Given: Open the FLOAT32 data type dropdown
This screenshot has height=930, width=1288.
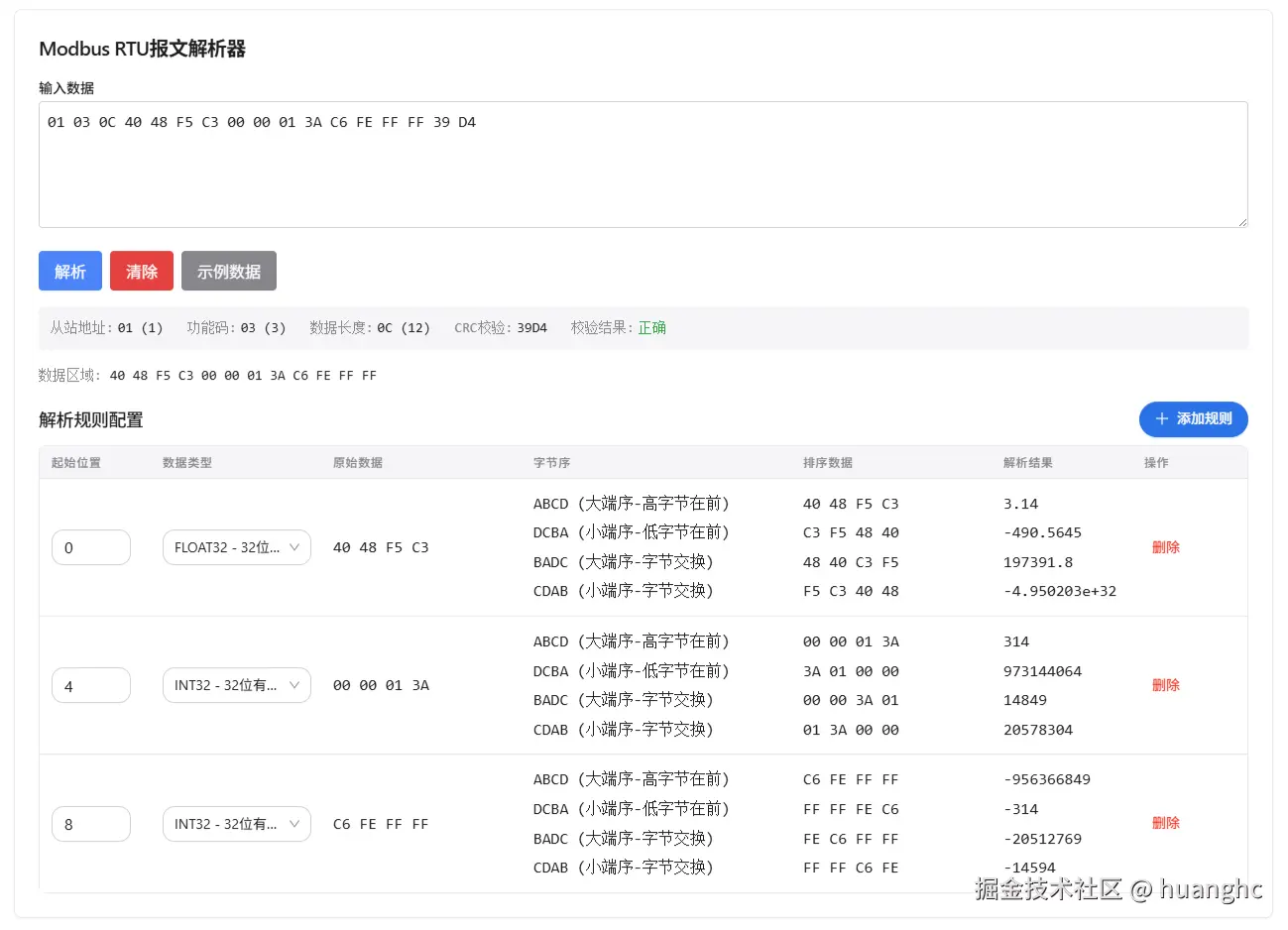Looking at the screenshot, I should pyautogui.click(x=237, y=547).
